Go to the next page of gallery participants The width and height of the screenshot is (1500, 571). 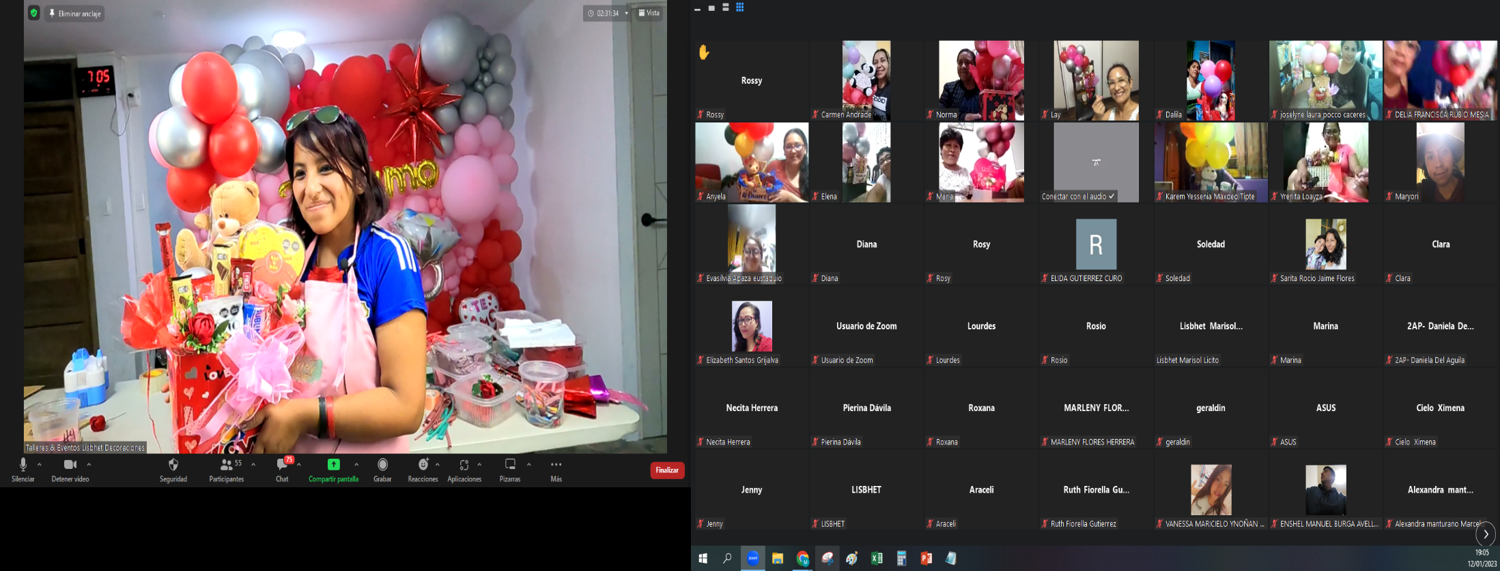pos(1486,534)
